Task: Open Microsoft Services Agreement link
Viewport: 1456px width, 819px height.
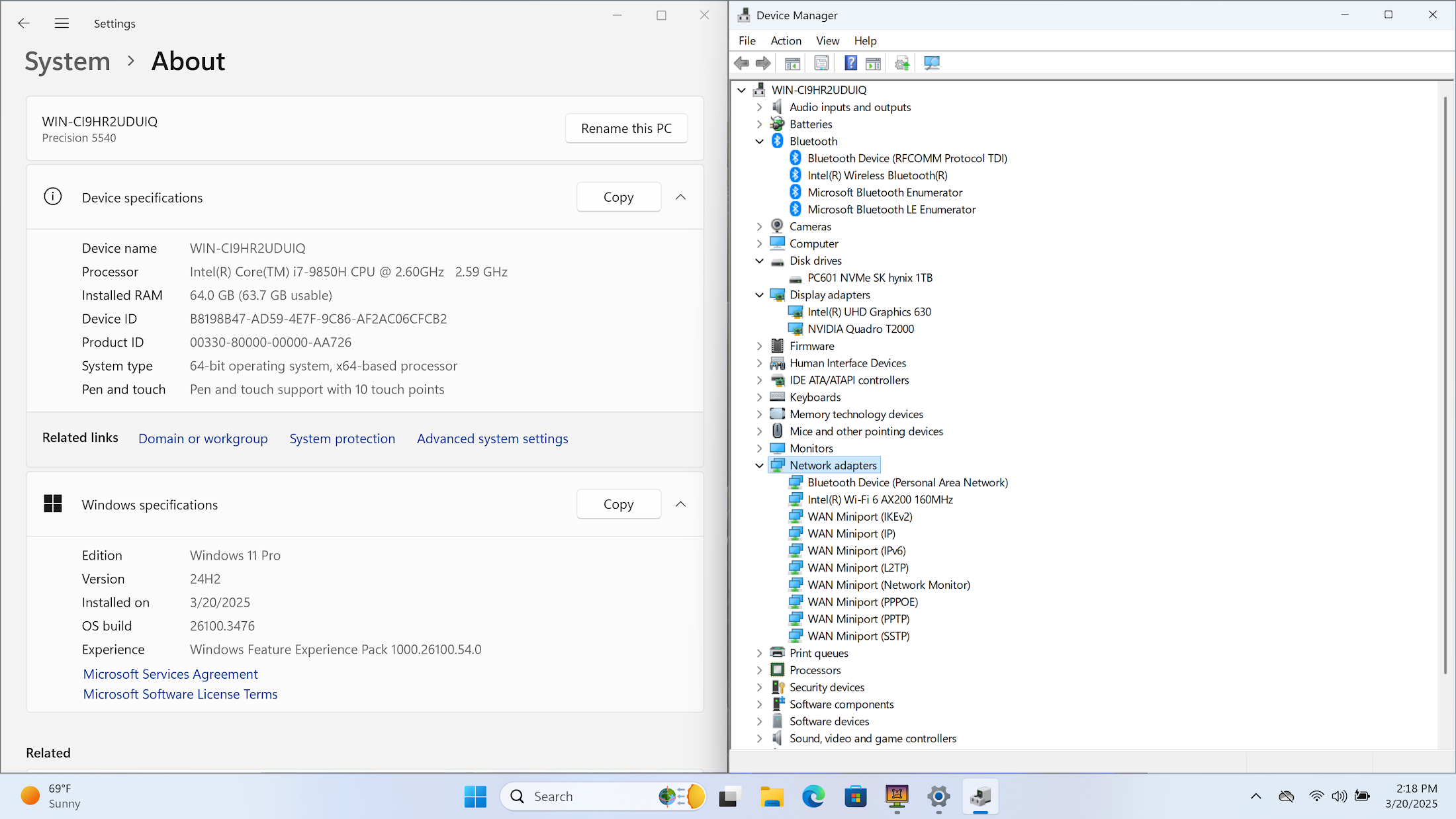Action: (171, 674)
